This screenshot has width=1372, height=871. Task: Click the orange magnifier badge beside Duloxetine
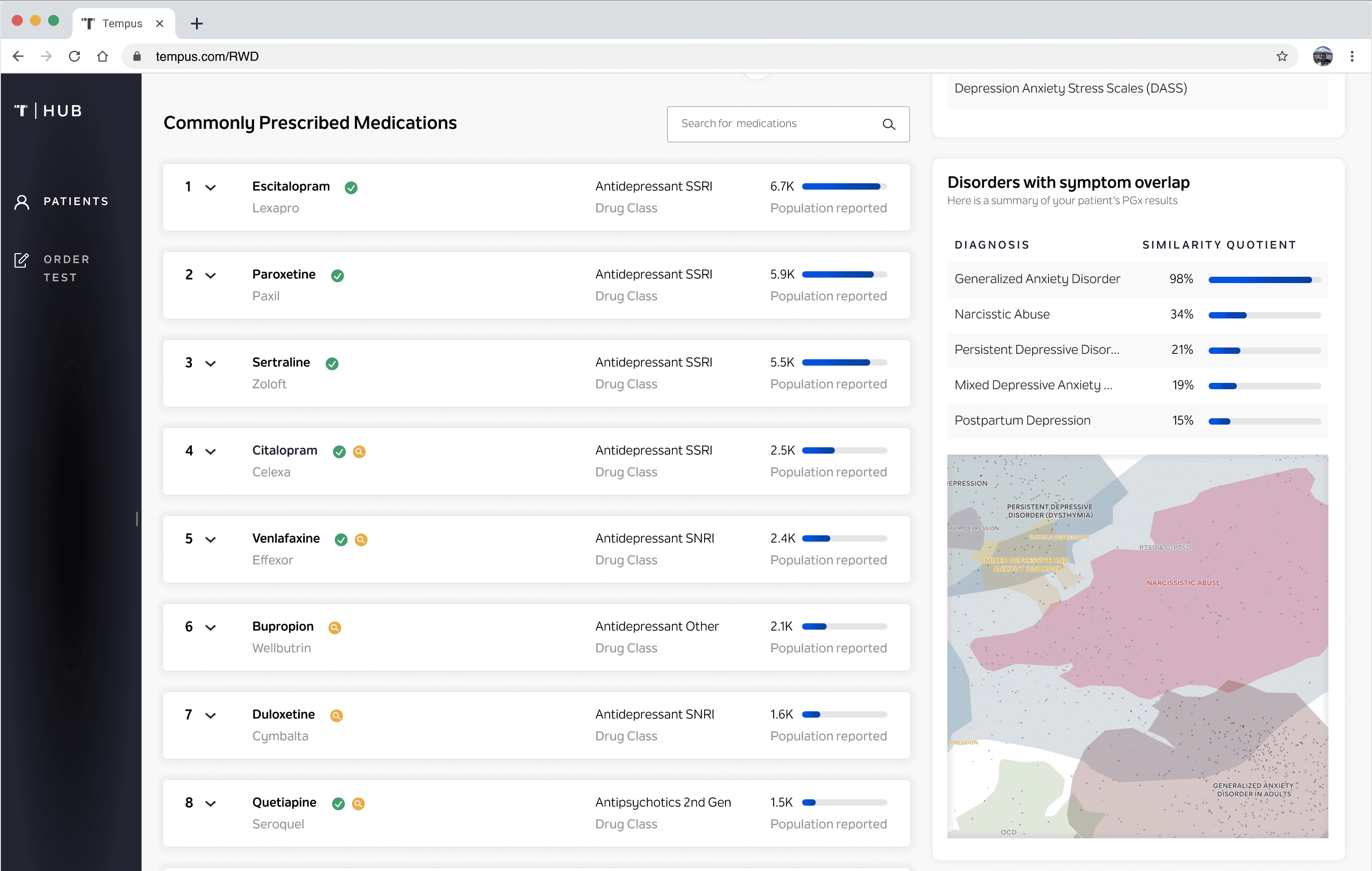pos(336,715)
